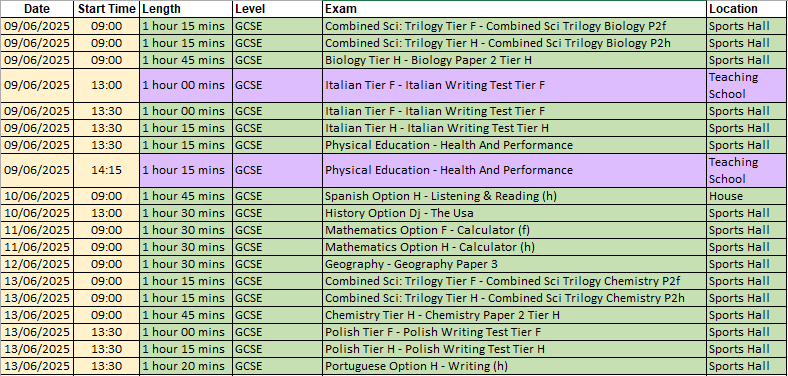The width and height of the screenshot is (788, 376).
Task: Click the House location cell
Action: (747, 196)
